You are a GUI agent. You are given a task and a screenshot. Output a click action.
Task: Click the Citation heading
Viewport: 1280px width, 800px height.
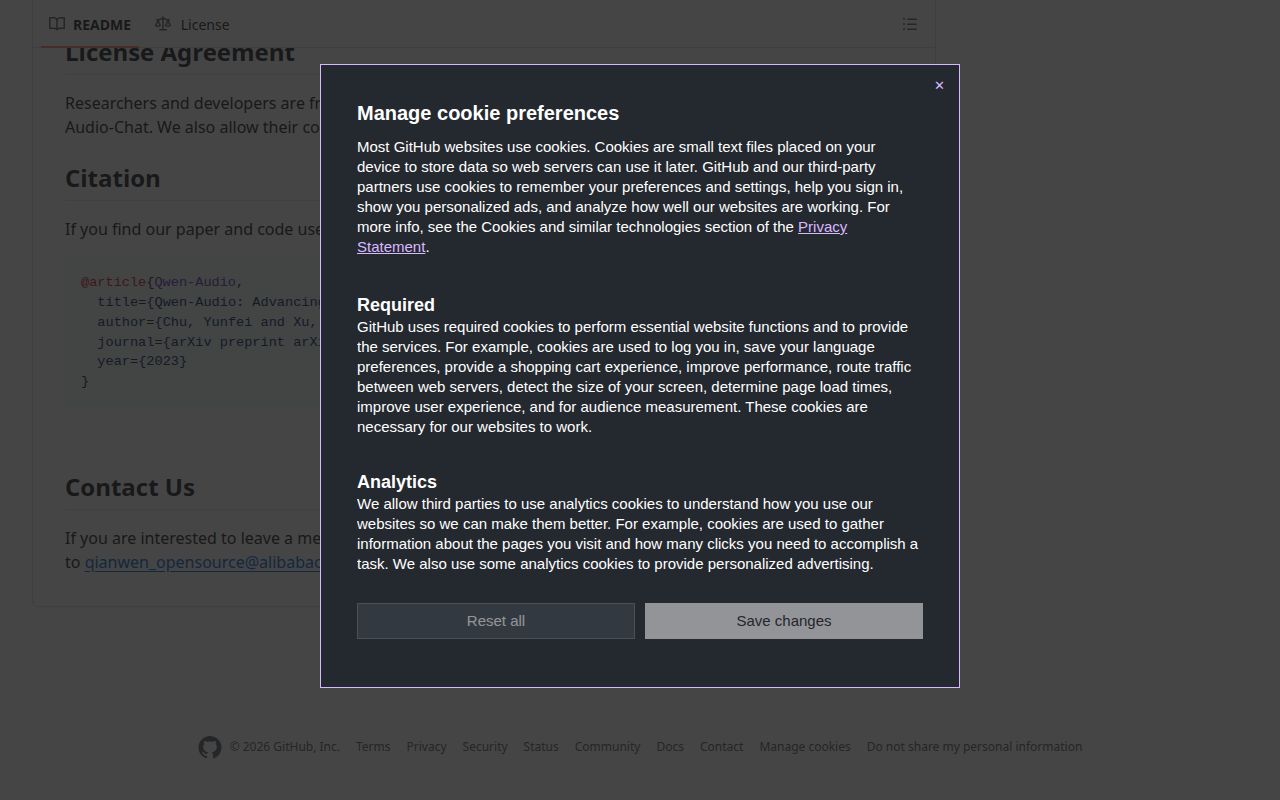(112, 178)
